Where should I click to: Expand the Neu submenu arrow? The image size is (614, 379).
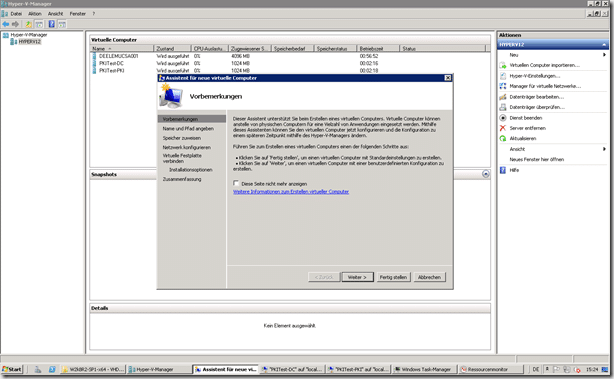coord(604,55)
